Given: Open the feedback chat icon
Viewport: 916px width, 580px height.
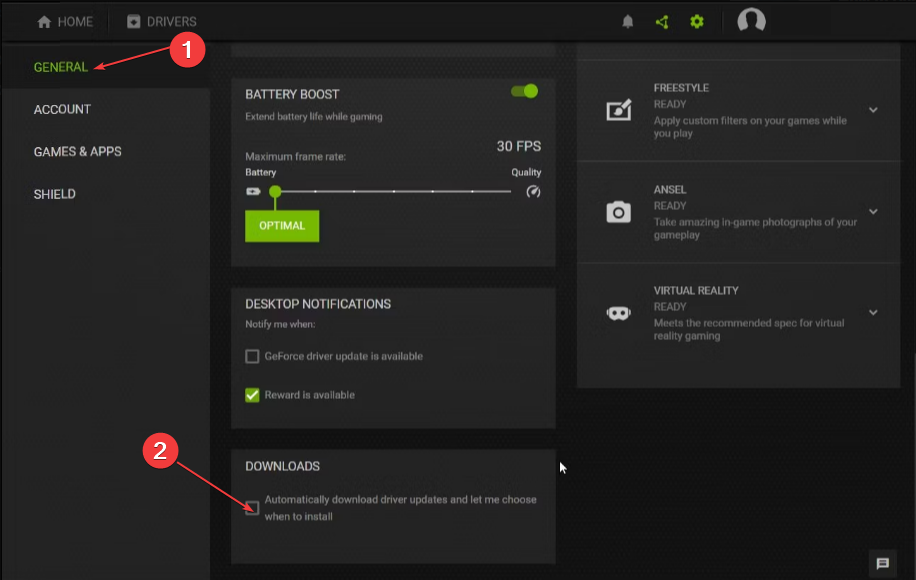Looking at the screenshot, I should [883, 563].
